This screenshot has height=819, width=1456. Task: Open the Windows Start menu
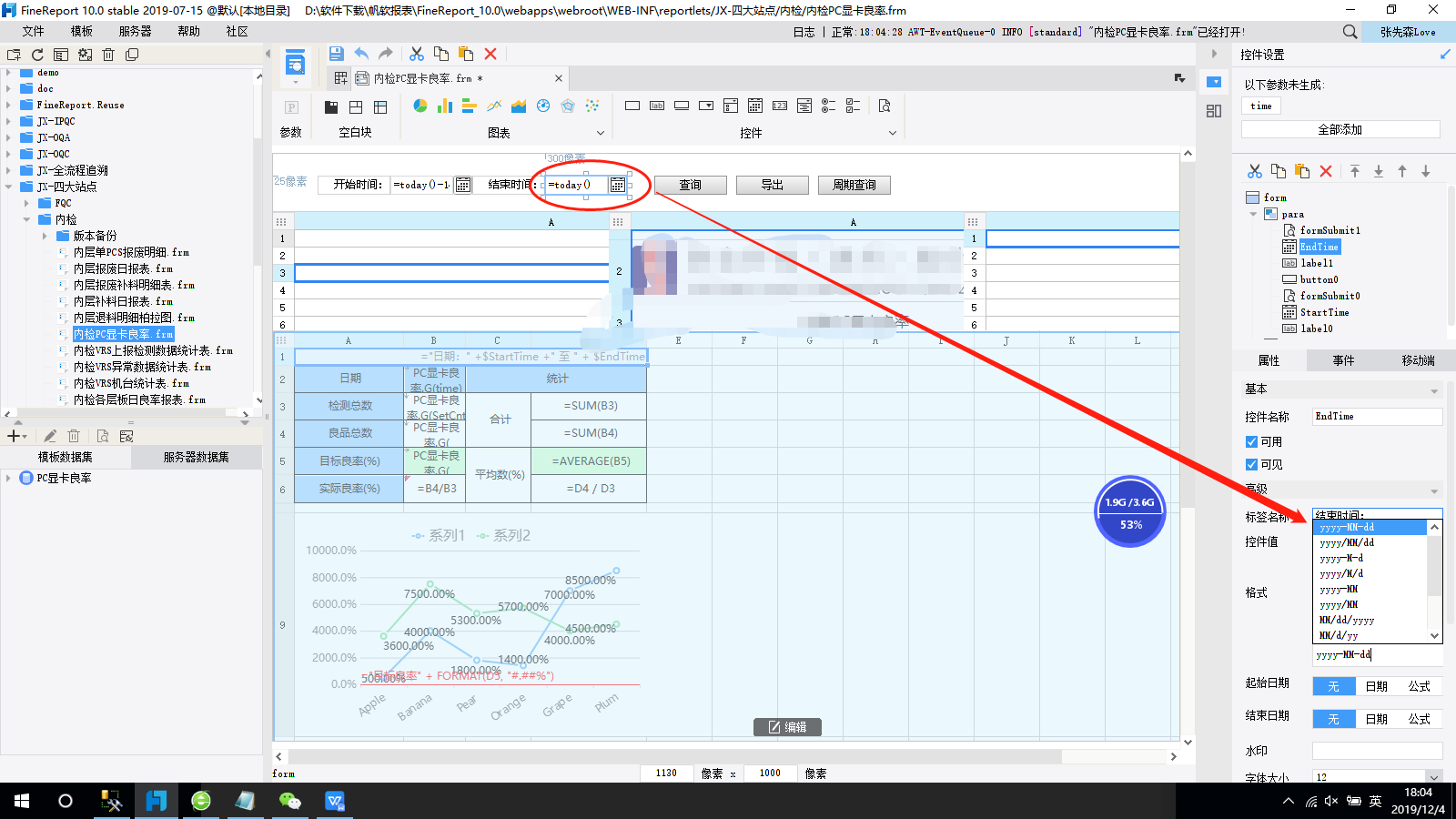click(x=22, y=801)
